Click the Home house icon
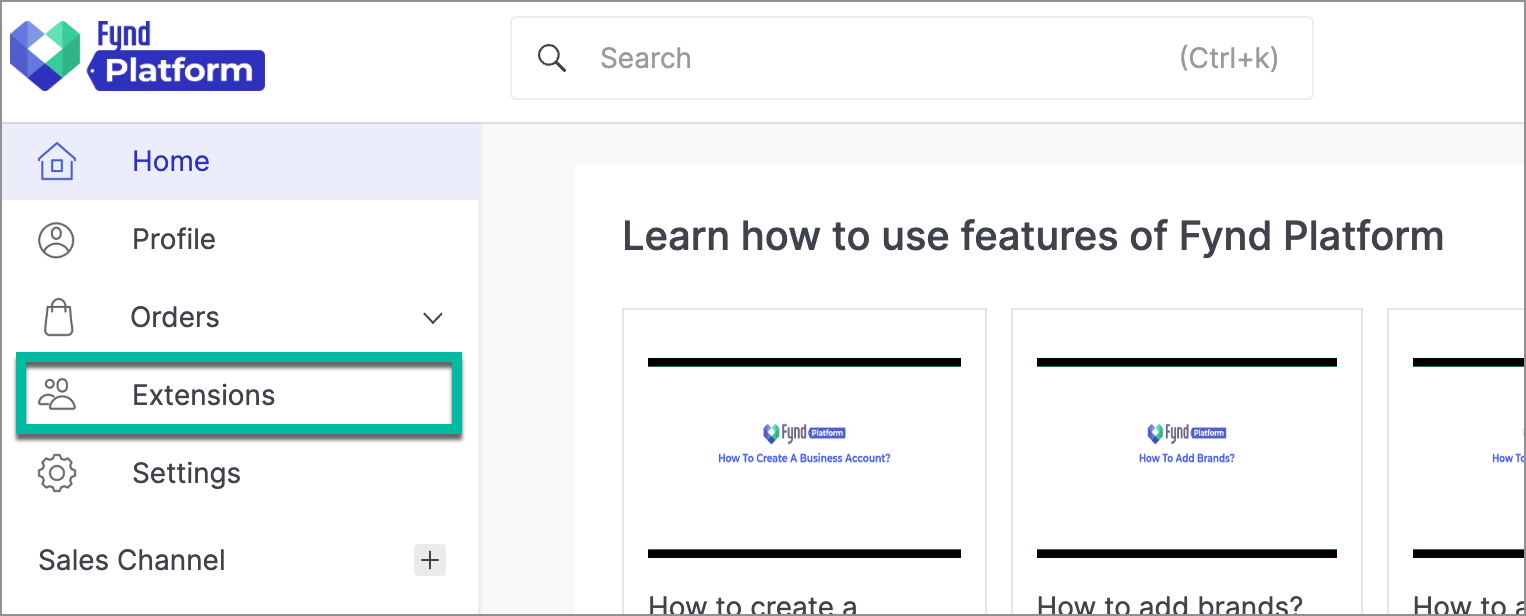This screenshot has width=1526, height=616. [57, 161]
